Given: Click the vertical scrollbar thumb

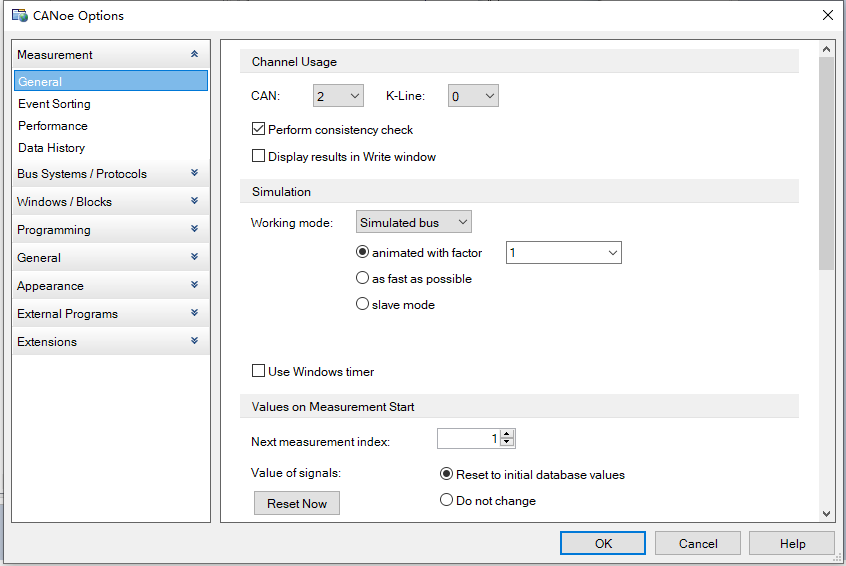Looking at the screenshot, I should point(826,163).
